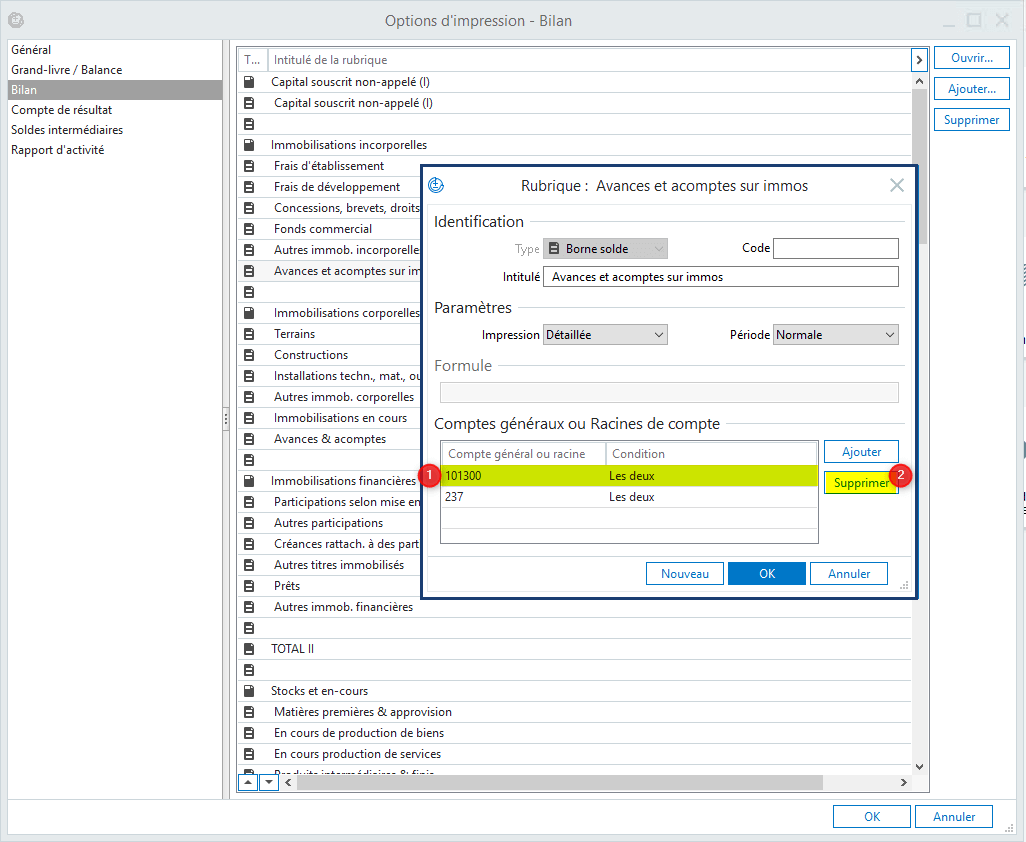The width and height of the screenshot is (1026, 842).
Task: Click the app icon in Rubrique dialog title
Action: tap(436, 185)
